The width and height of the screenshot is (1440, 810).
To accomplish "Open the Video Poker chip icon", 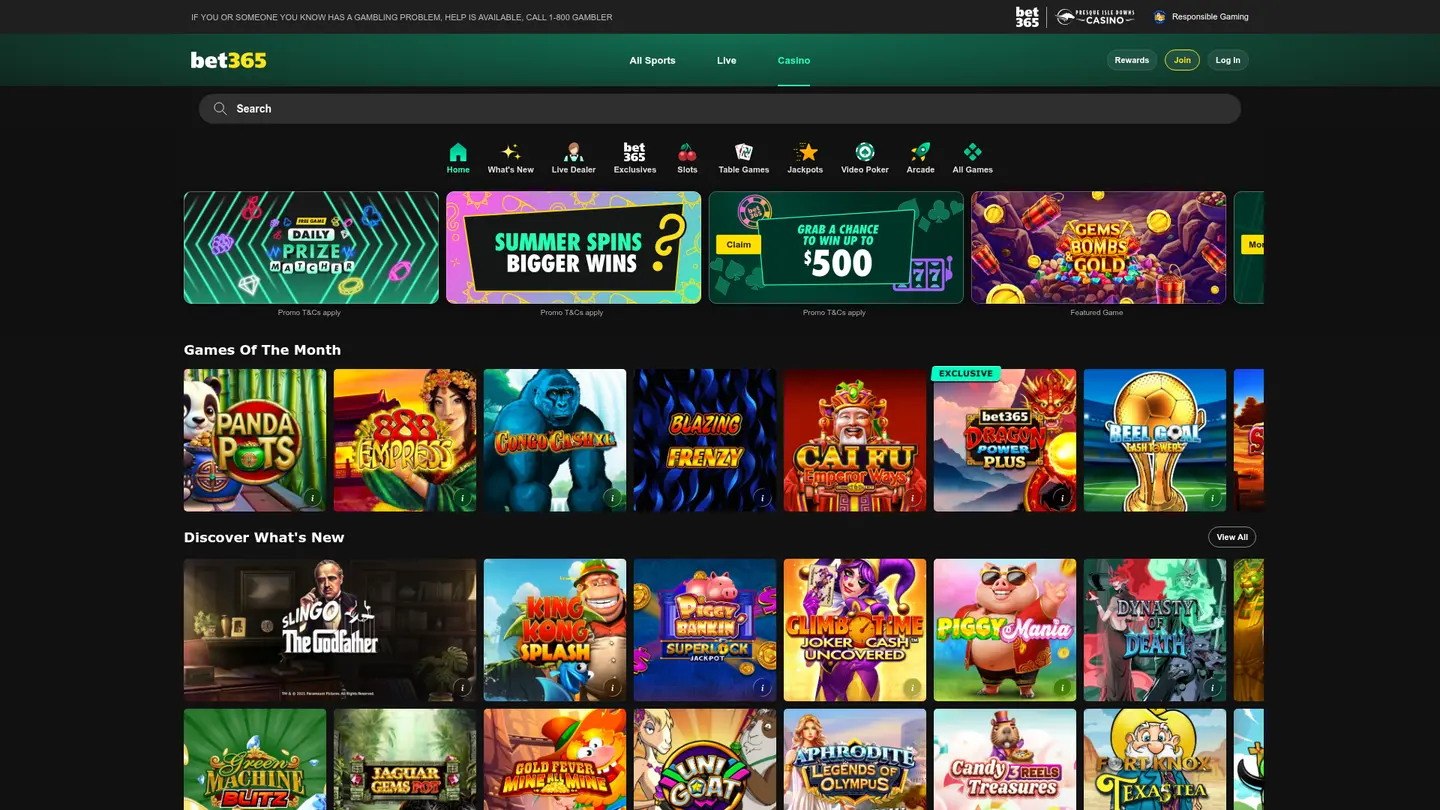I will (865, 152).
